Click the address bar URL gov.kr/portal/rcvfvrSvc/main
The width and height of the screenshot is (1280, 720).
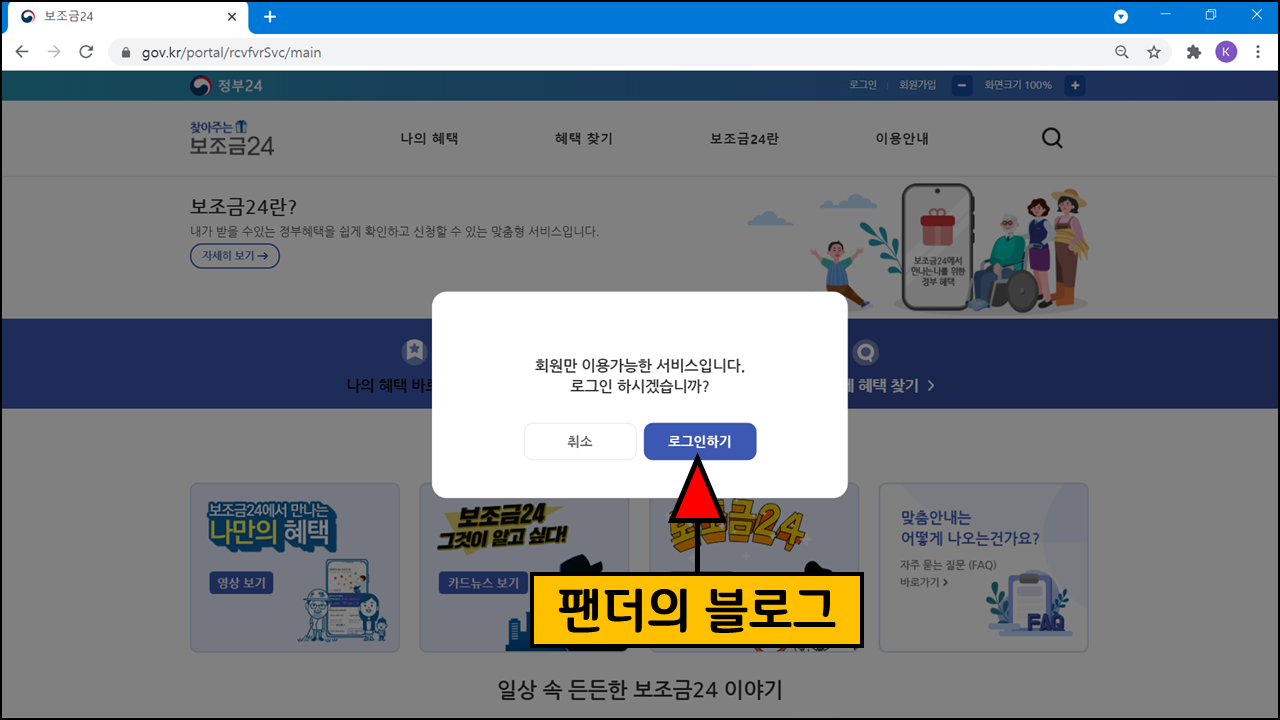[231, 53]
